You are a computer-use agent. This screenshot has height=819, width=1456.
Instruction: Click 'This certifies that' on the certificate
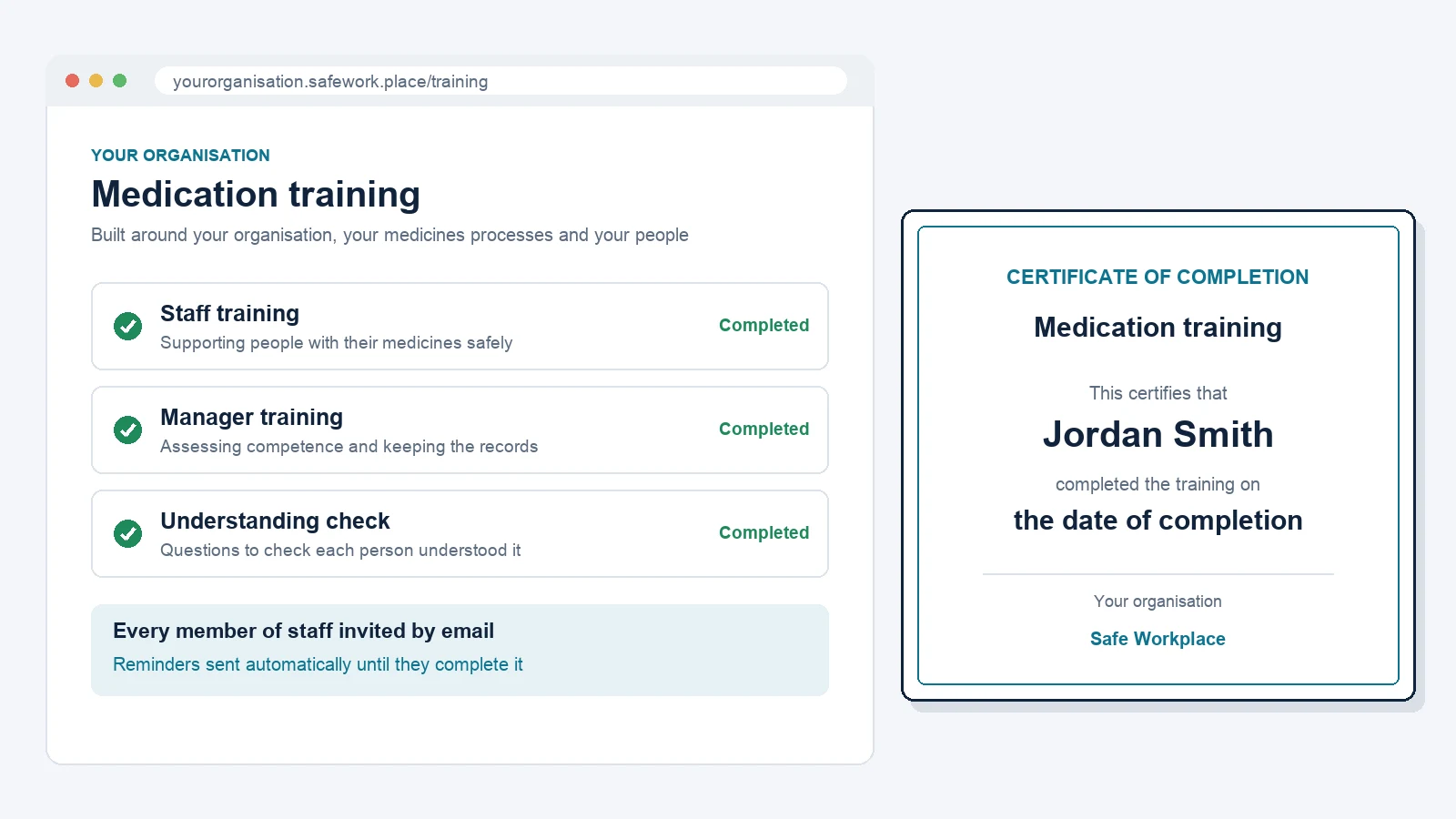[1158, 393]
